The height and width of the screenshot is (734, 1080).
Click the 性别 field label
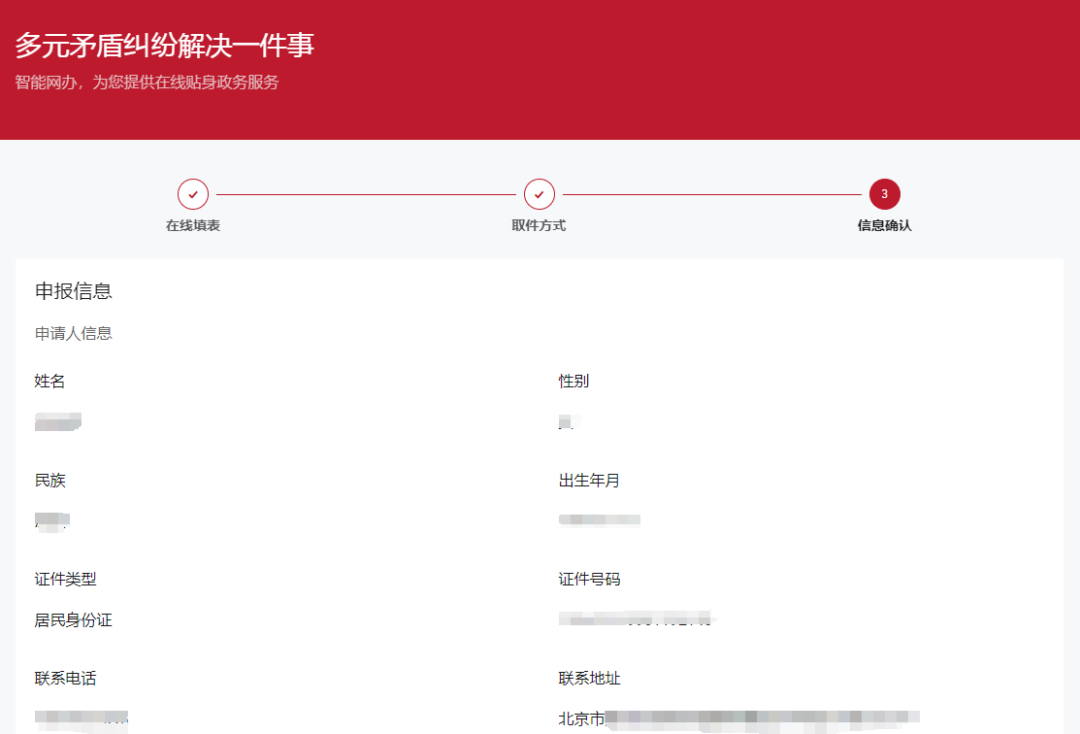coord(574,381)
